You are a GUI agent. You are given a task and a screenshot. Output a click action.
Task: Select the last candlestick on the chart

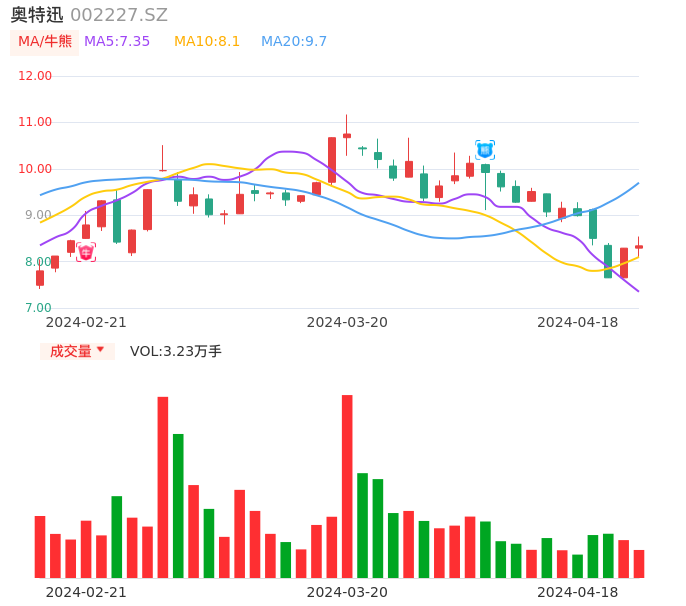639,246
